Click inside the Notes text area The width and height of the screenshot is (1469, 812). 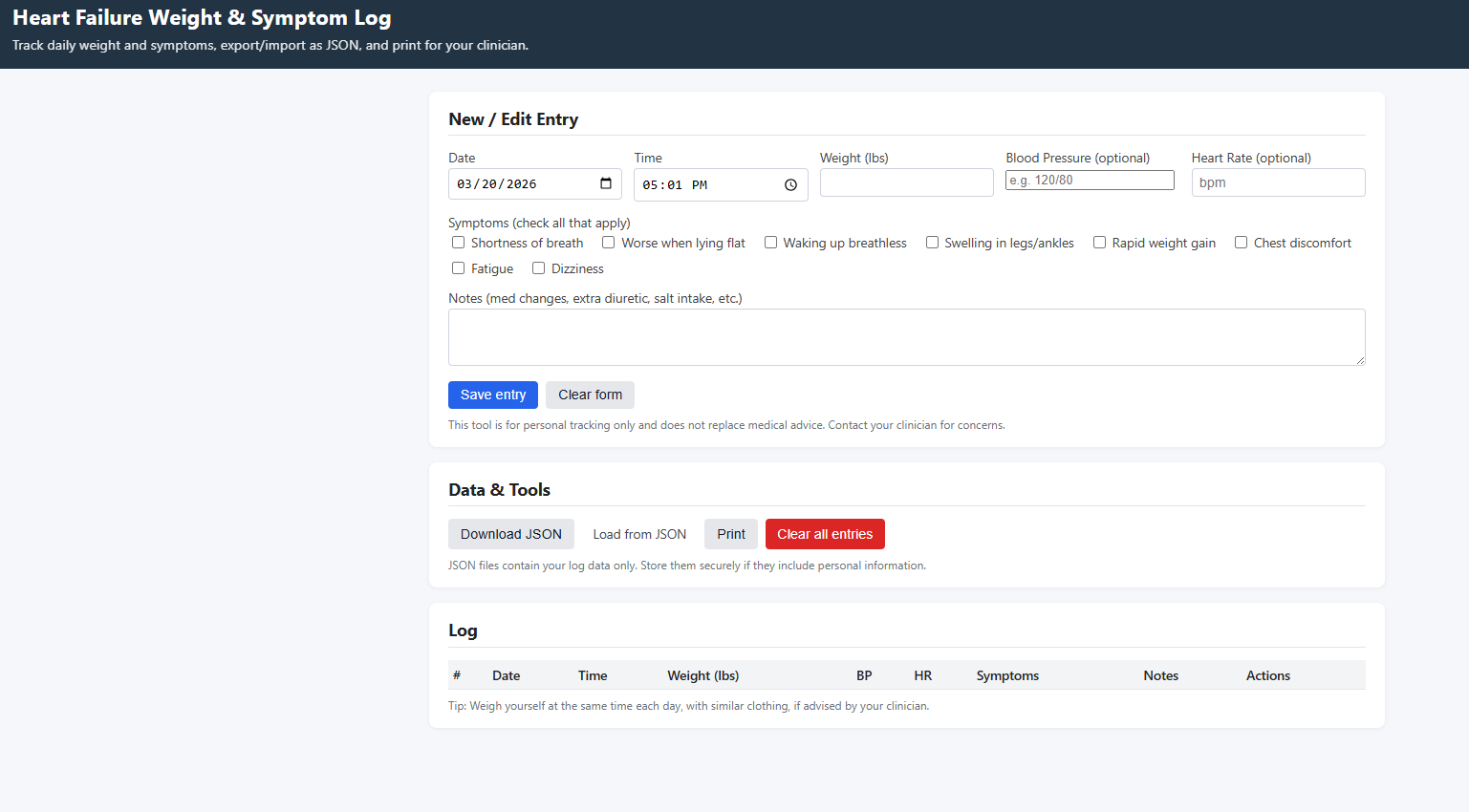[x=907, y=337]
